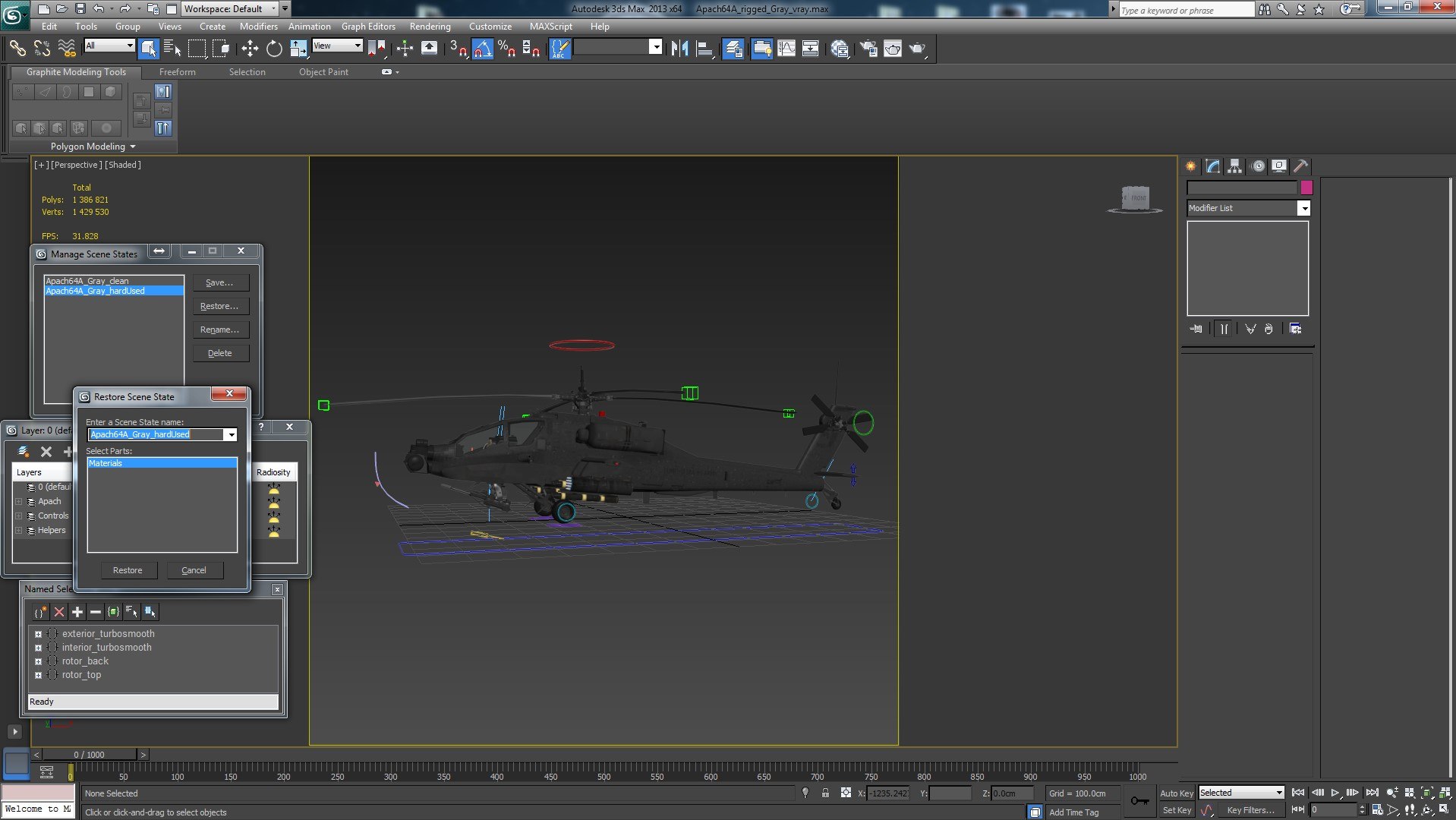This screenshot has width=1456, height=820.
Task: Open the Utilities hammer panel tab
Action: click(x=1300, y=166)
